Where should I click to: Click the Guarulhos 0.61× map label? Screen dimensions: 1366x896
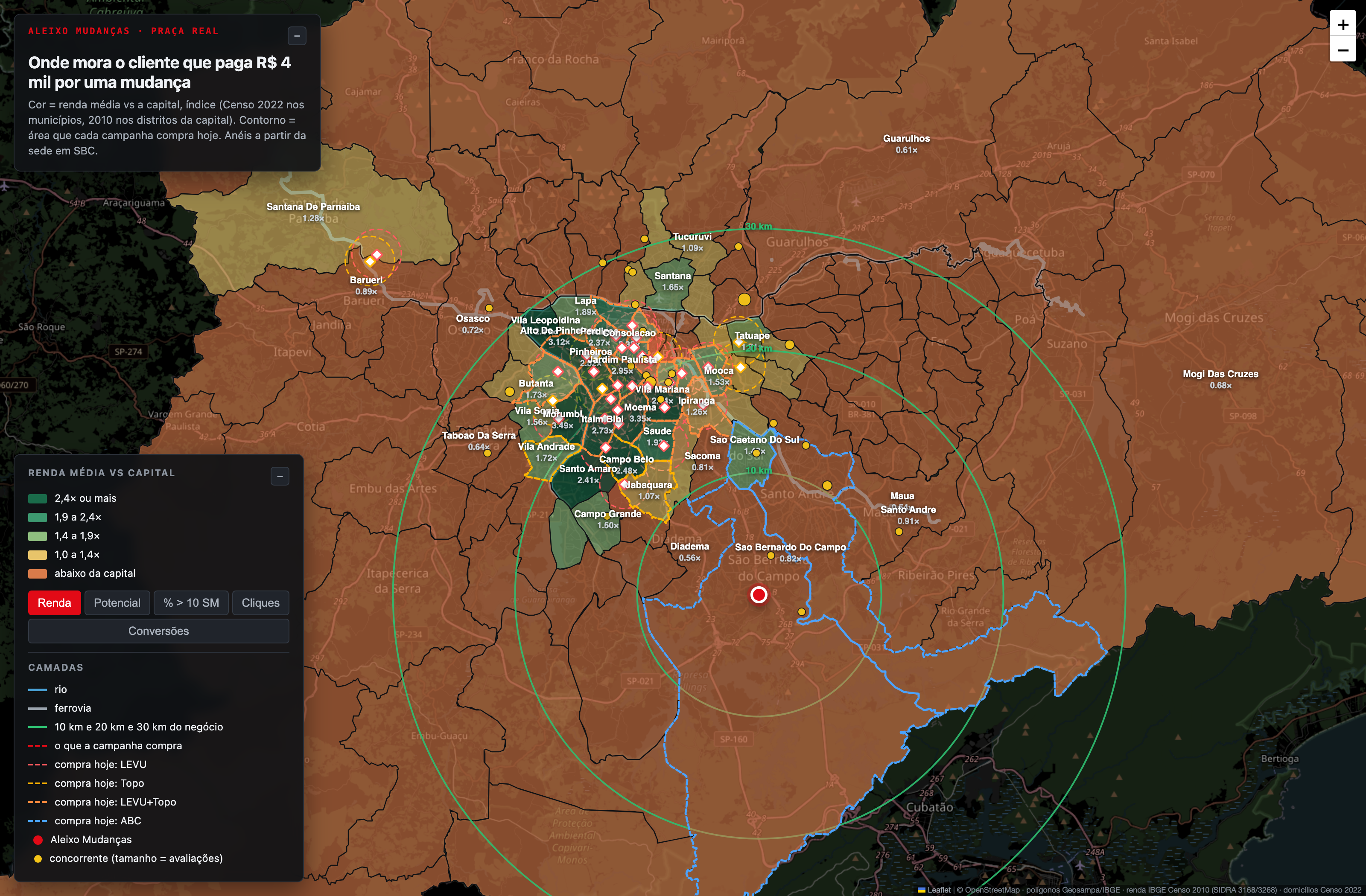[906, 144]
